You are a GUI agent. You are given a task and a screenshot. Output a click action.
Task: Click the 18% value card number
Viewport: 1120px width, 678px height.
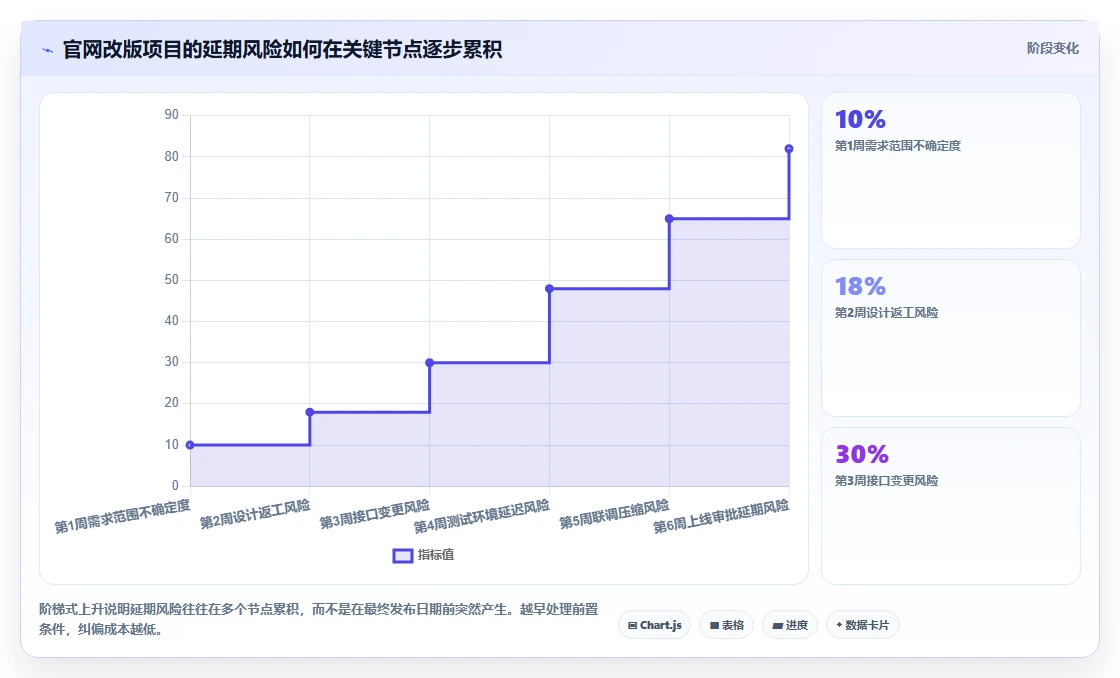860,286
